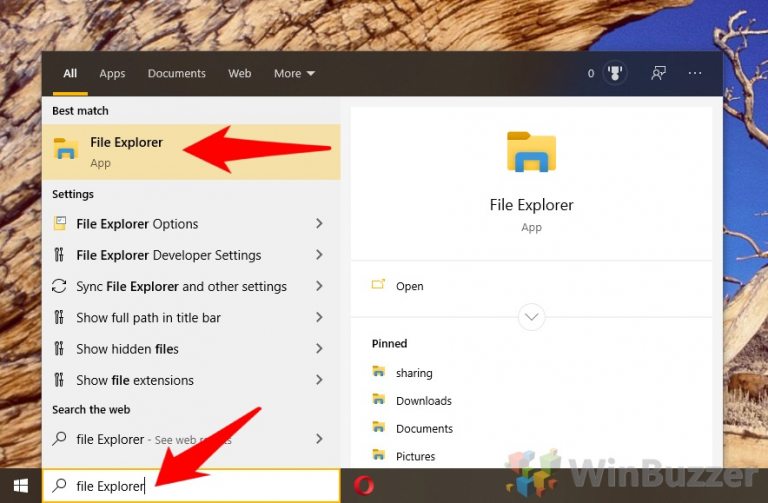Click the Downloads pinned folder icon
The width and height of the screenshot is (768, 503).
click(x=379, y=400)
